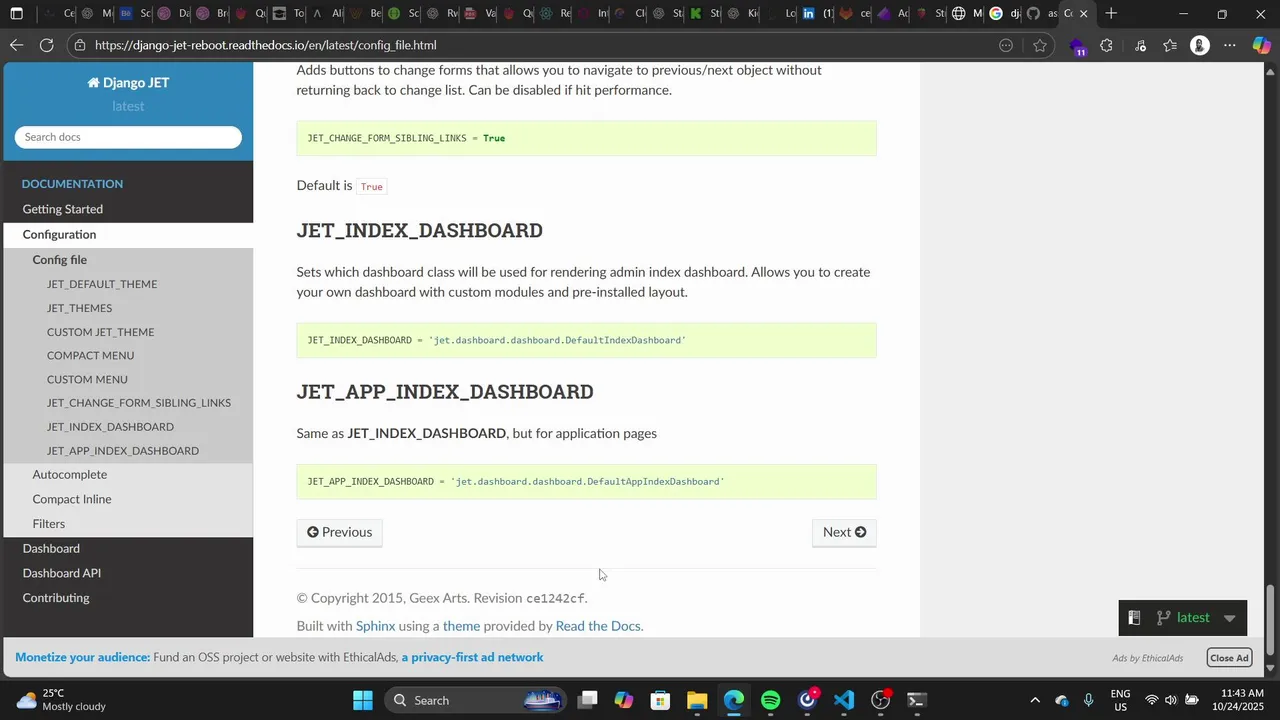Launch File Explorer from taskbar
This screenshot has height=720, width=1280.
[x=697, y=700]
